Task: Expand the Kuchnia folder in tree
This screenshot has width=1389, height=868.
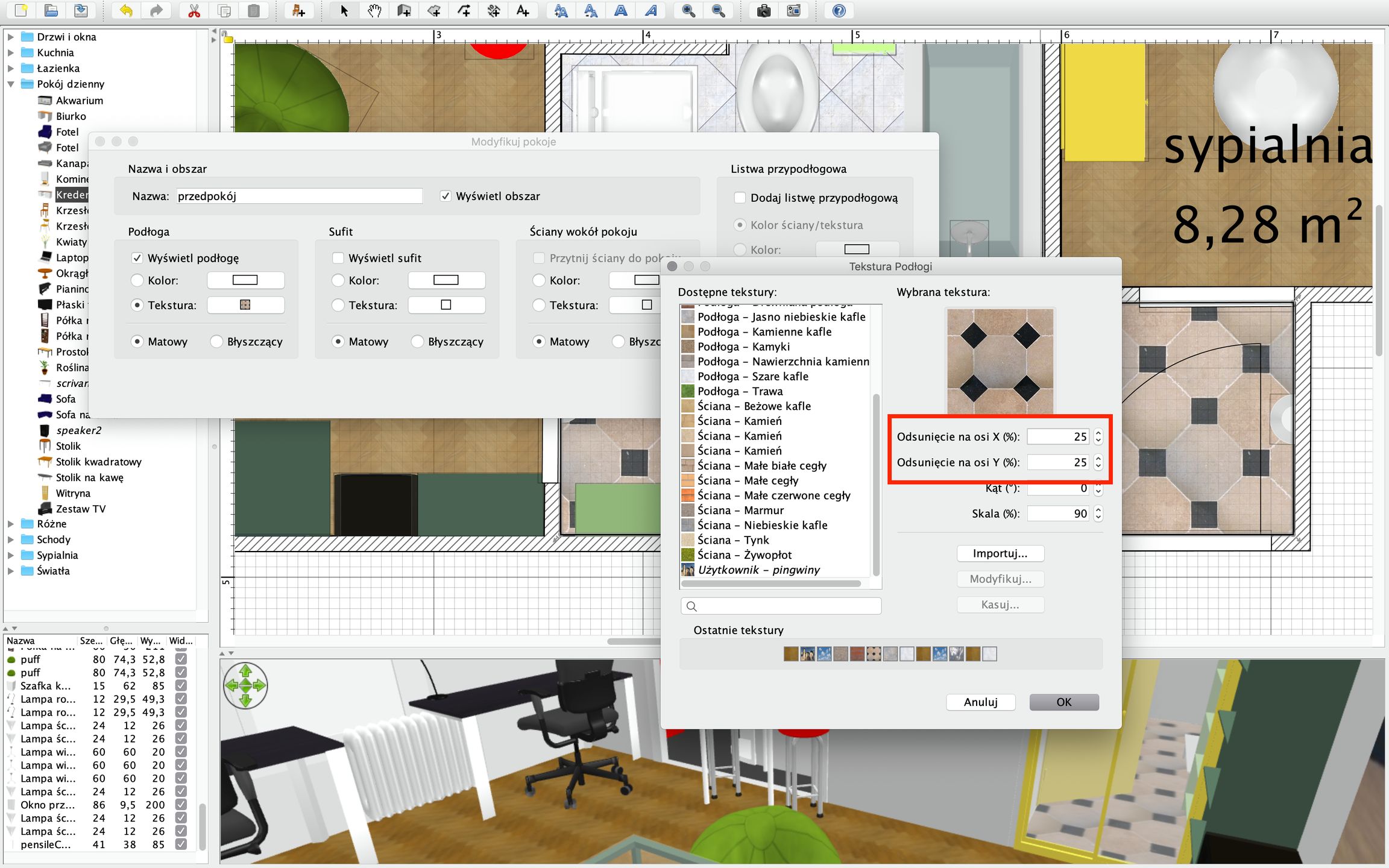Action: (11, 52)
